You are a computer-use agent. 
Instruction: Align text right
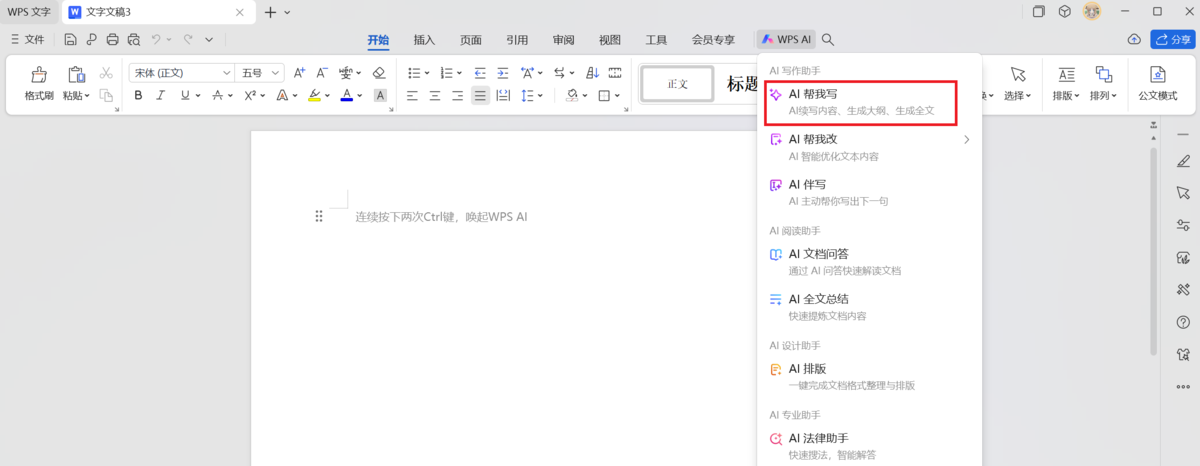pyautogui.click(x=458, y=96)
